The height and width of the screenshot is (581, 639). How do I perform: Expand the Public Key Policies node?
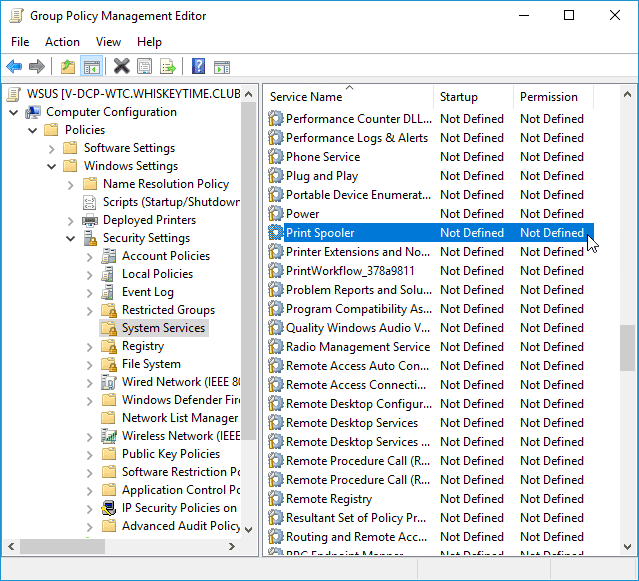90,454
